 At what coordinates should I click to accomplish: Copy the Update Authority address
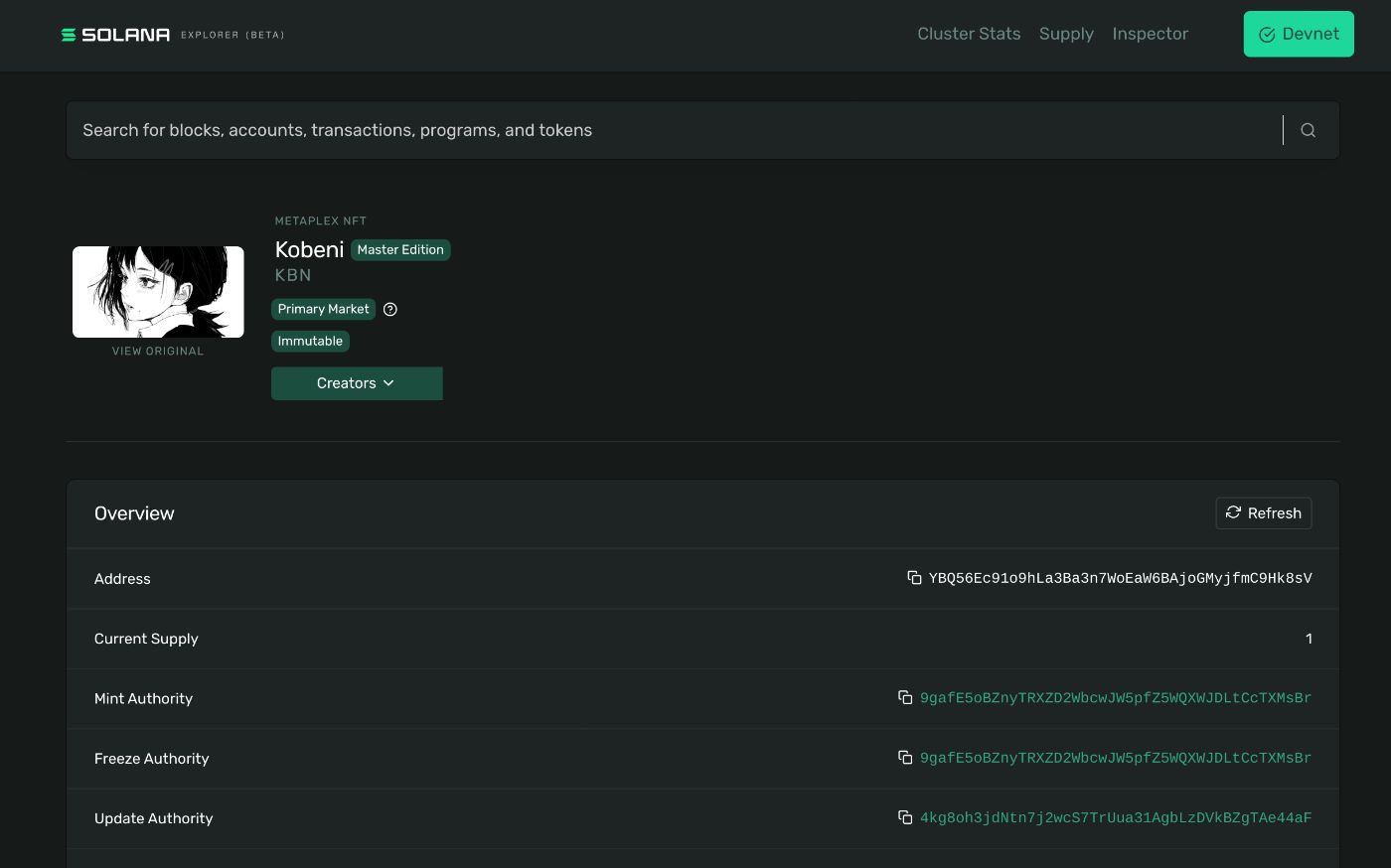point(905,817)
